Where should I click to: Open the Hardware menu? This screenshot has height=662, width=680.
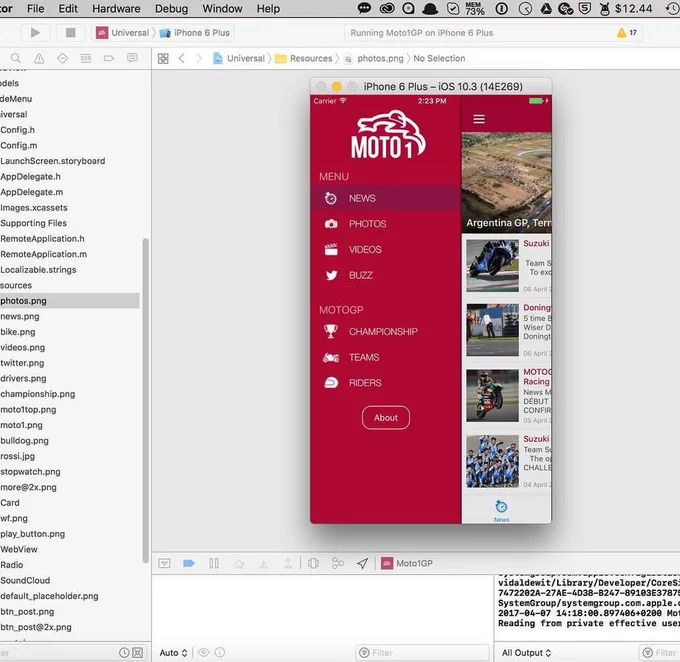pyautogui.click(x=116, y=9)
